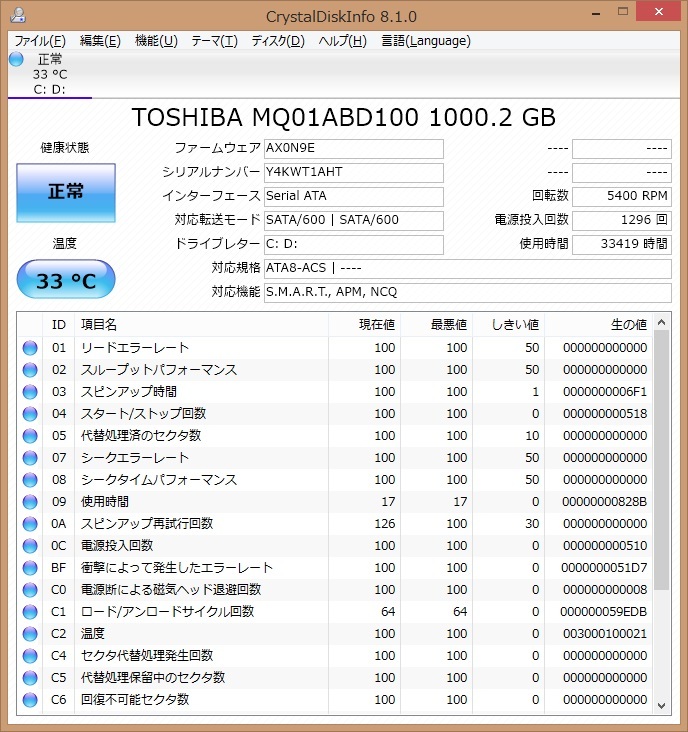This screenshot has width=688, height=732.
Task: Click the power-on count field 1296 回
Action: click(x=622, y=220)
